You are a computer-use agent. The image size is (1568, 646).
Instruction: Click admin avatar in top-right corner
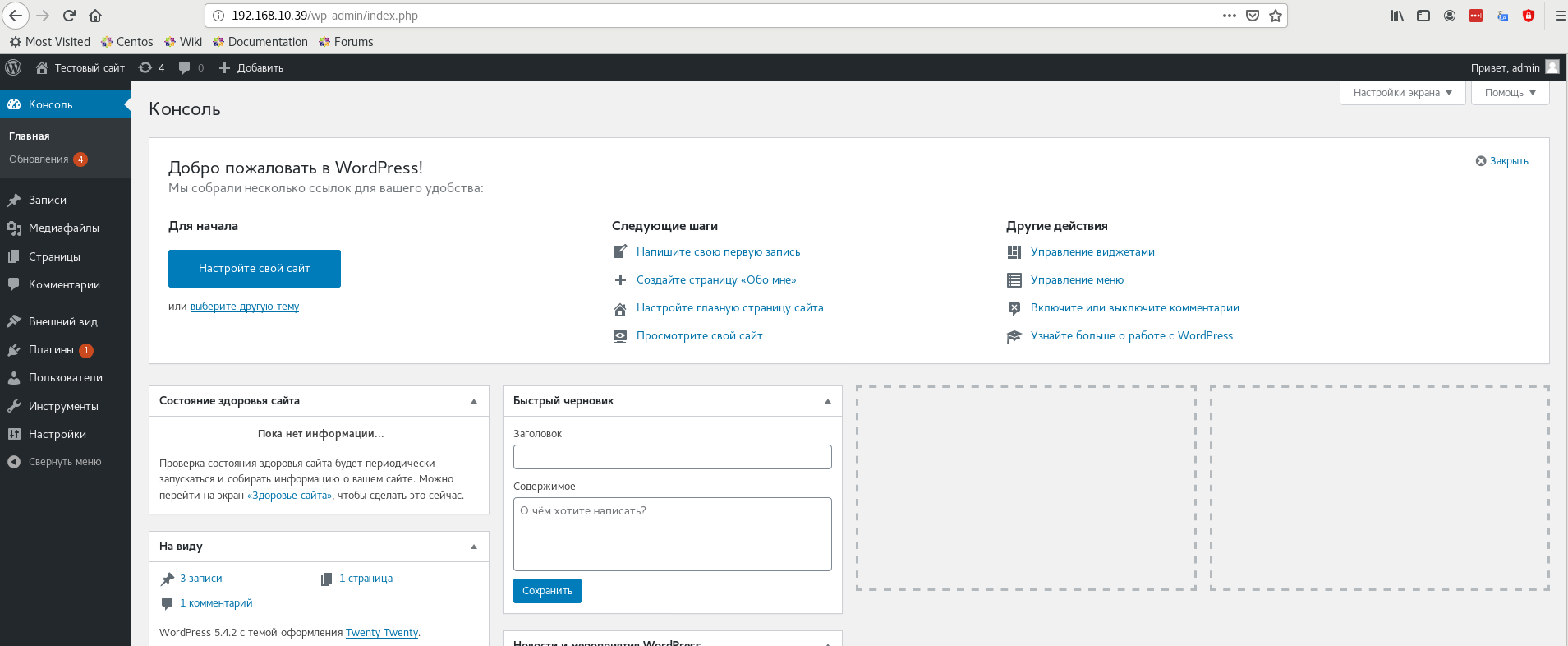(1552, 67)
